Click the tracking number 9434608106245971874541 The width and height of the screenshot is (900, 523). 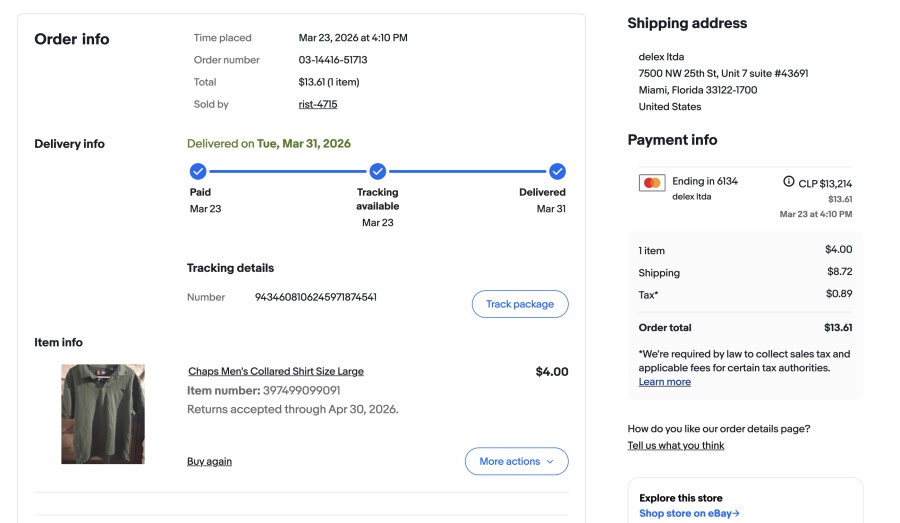[x=315, y=297]
